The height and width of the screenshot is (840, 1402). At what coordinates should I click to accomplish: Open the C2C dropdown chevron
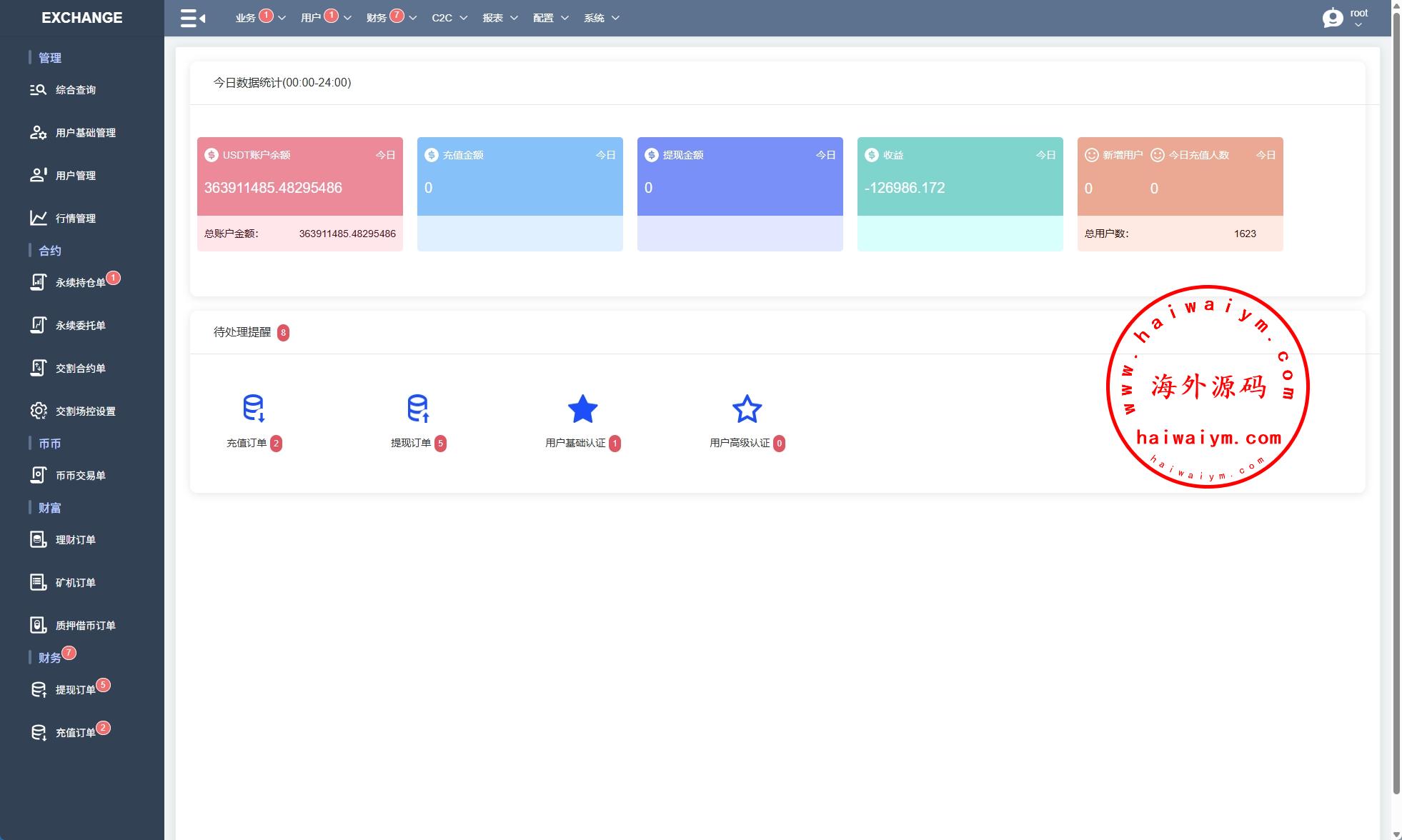(463, 18)
